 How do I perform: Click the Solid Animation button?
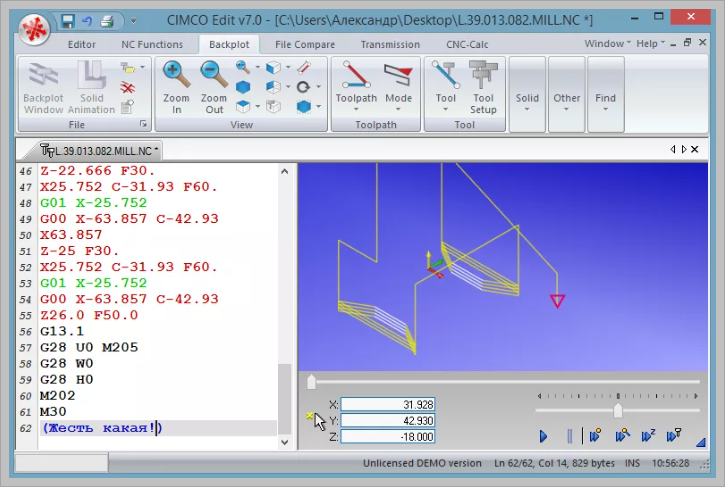point(91,88)
